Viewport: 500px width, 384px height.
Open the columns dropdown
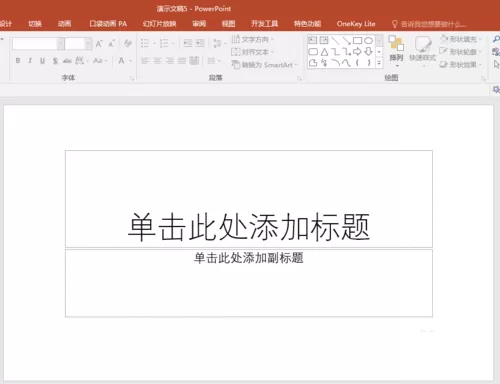[214, 61]
